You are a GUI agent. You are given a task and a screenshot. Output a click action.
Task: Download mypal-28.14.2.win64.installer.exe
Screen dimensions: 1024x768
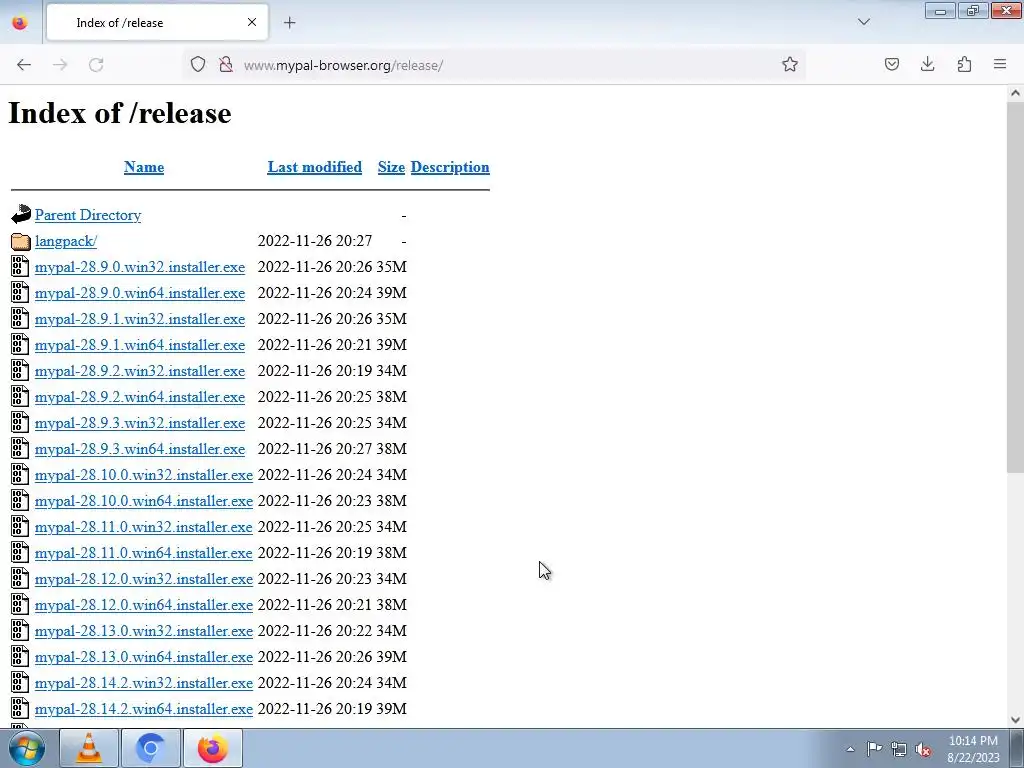(144, 709)
